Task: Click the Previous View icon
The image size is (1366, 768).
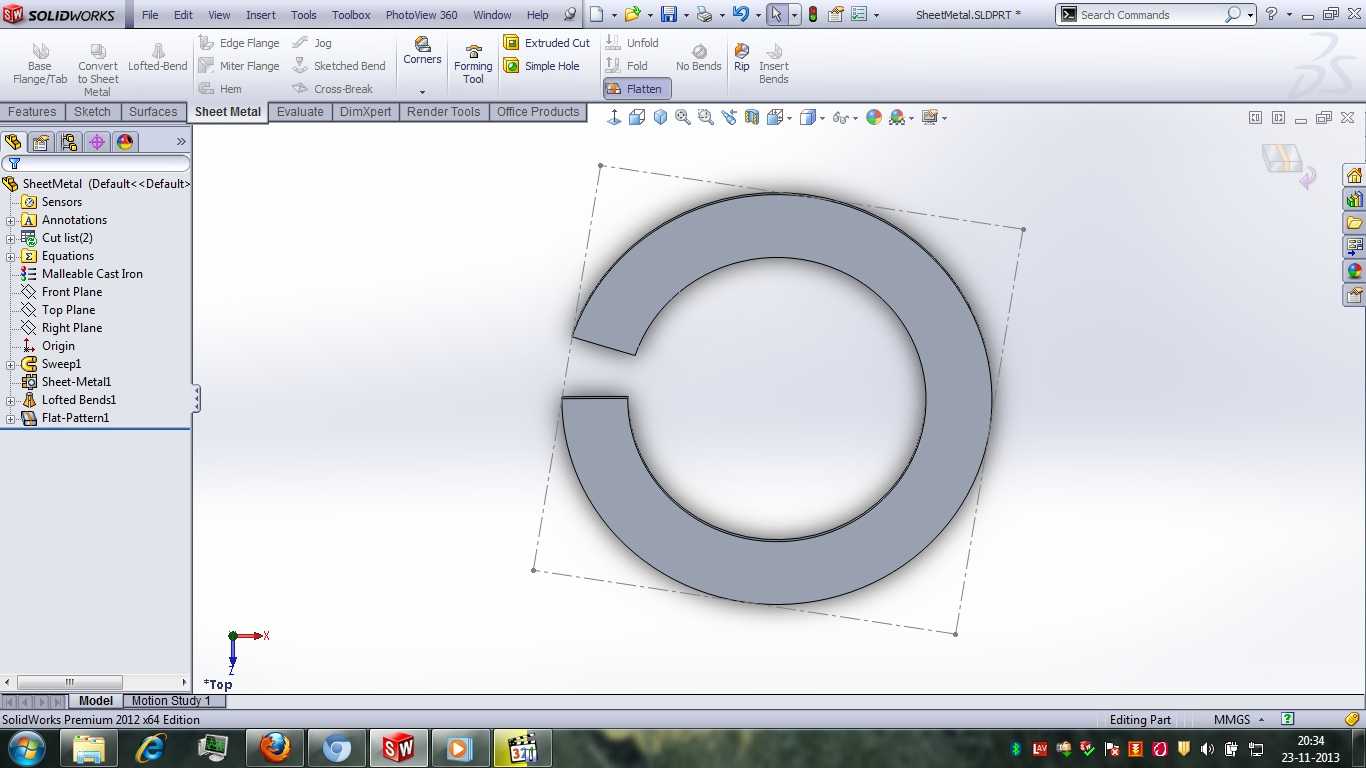Action: (729, 118)
